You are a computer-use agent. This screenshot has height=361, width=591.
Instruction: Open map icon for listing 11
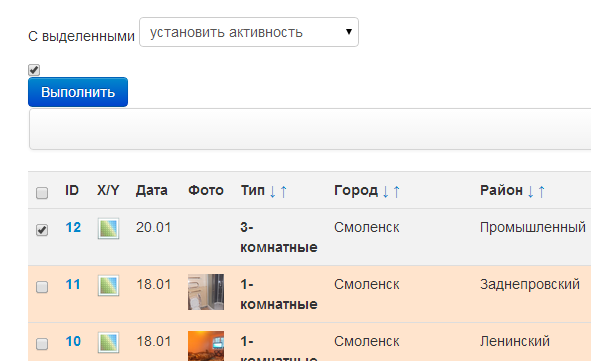pos(109,285)
